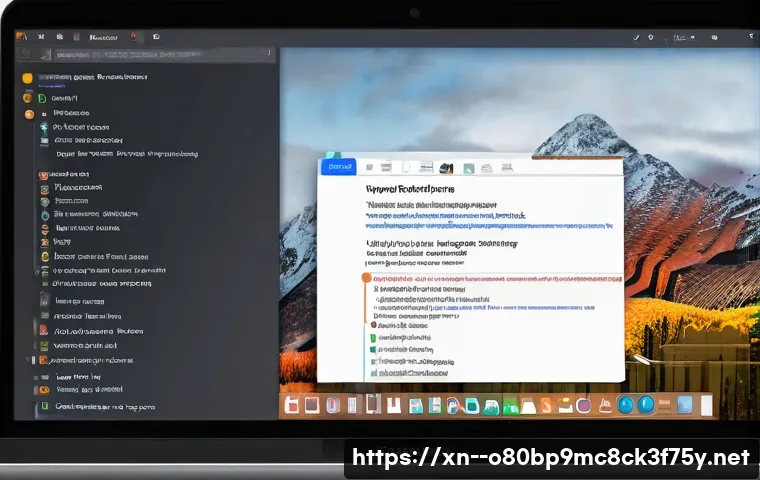This screenshot has width=760, height=480.
Task: Click the orange handle on the red highlighted line
Action: [x=366, y=279]
